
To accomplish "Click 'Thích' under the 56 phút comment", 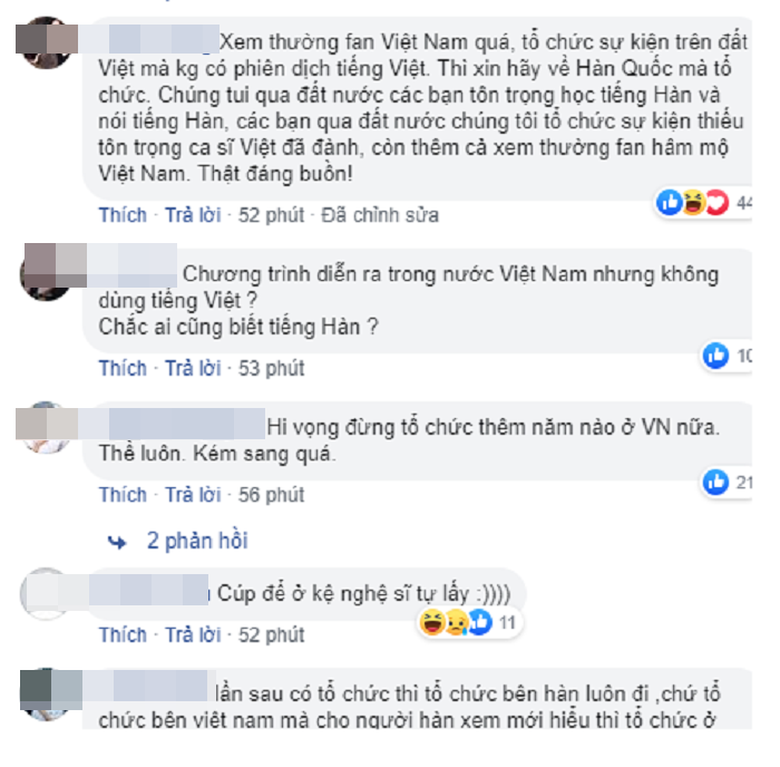I will pyautogui.click(x=123, y=495).
